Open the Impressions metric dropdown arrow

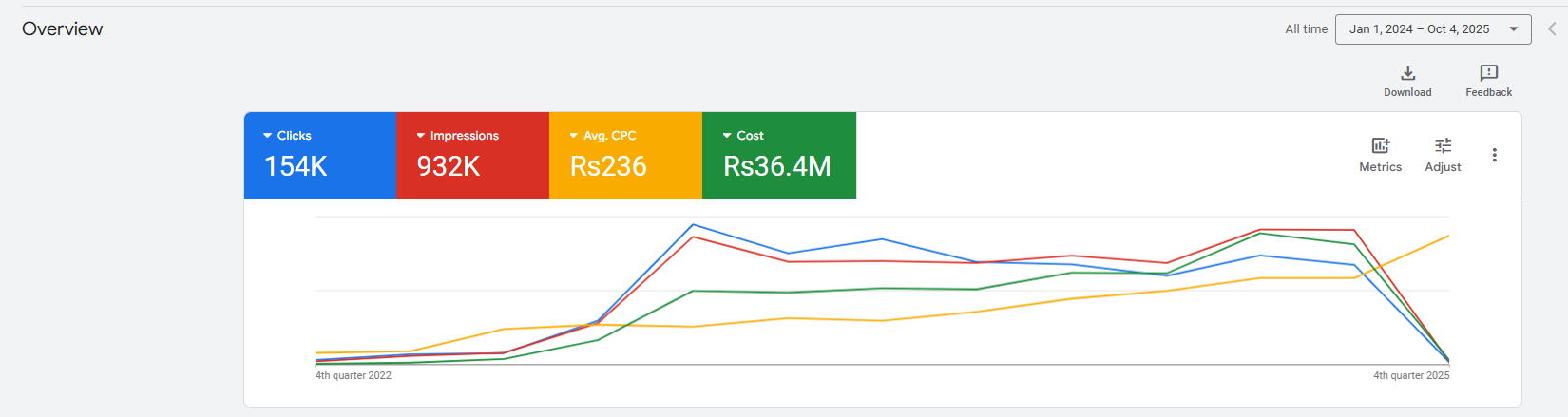coord(421,136)
